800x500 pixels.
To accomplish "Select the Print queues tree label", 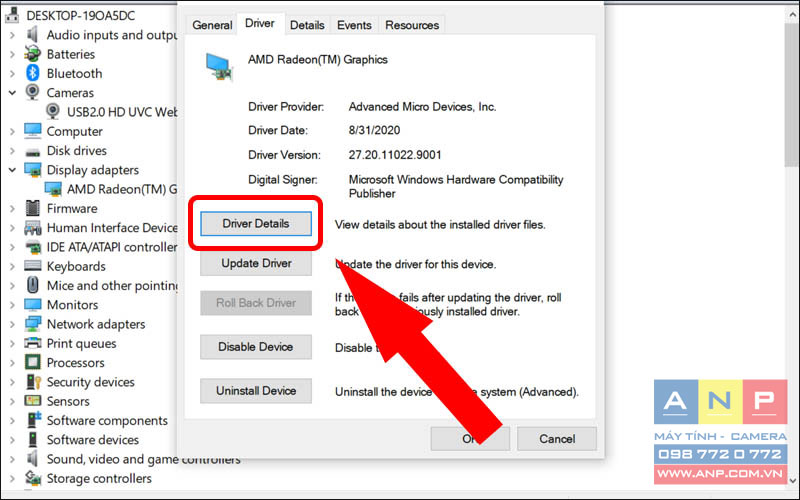I will coord(81,343).
